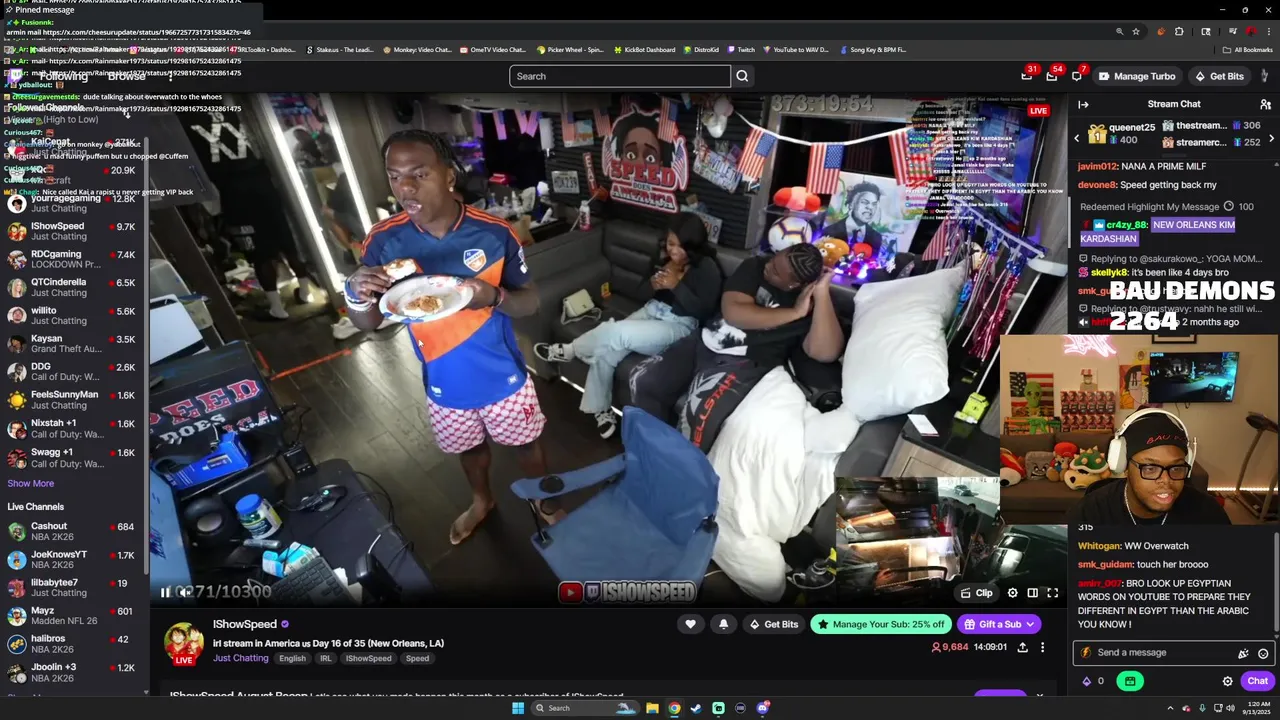Open the inbox icon with 54 badge
The width and height of the screenshot is (1280, 720).
1052,76
